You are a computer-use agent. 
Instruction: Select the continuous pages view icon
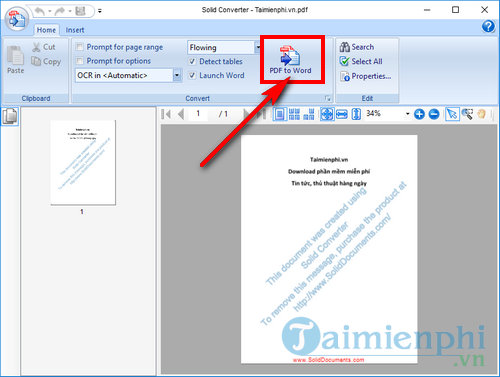coord(309,114)
